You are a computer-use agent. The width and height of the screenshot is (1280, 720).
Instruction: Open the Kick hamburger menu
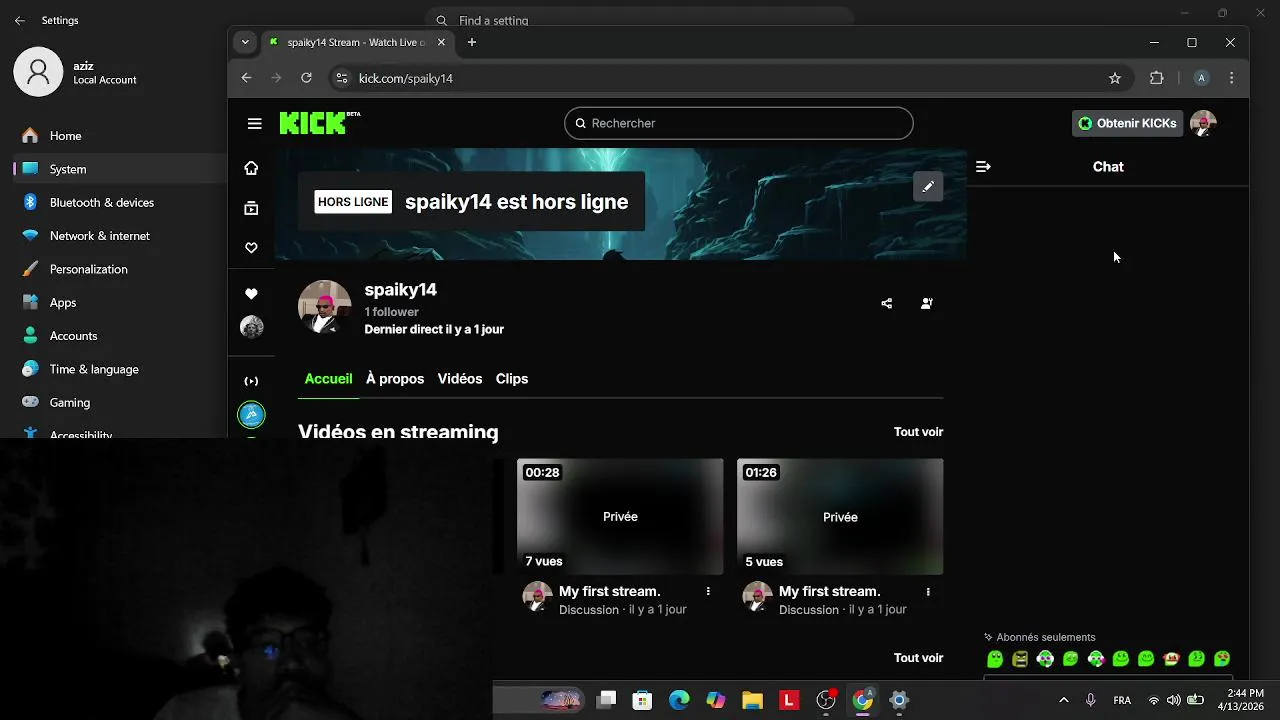pos(255,124)
